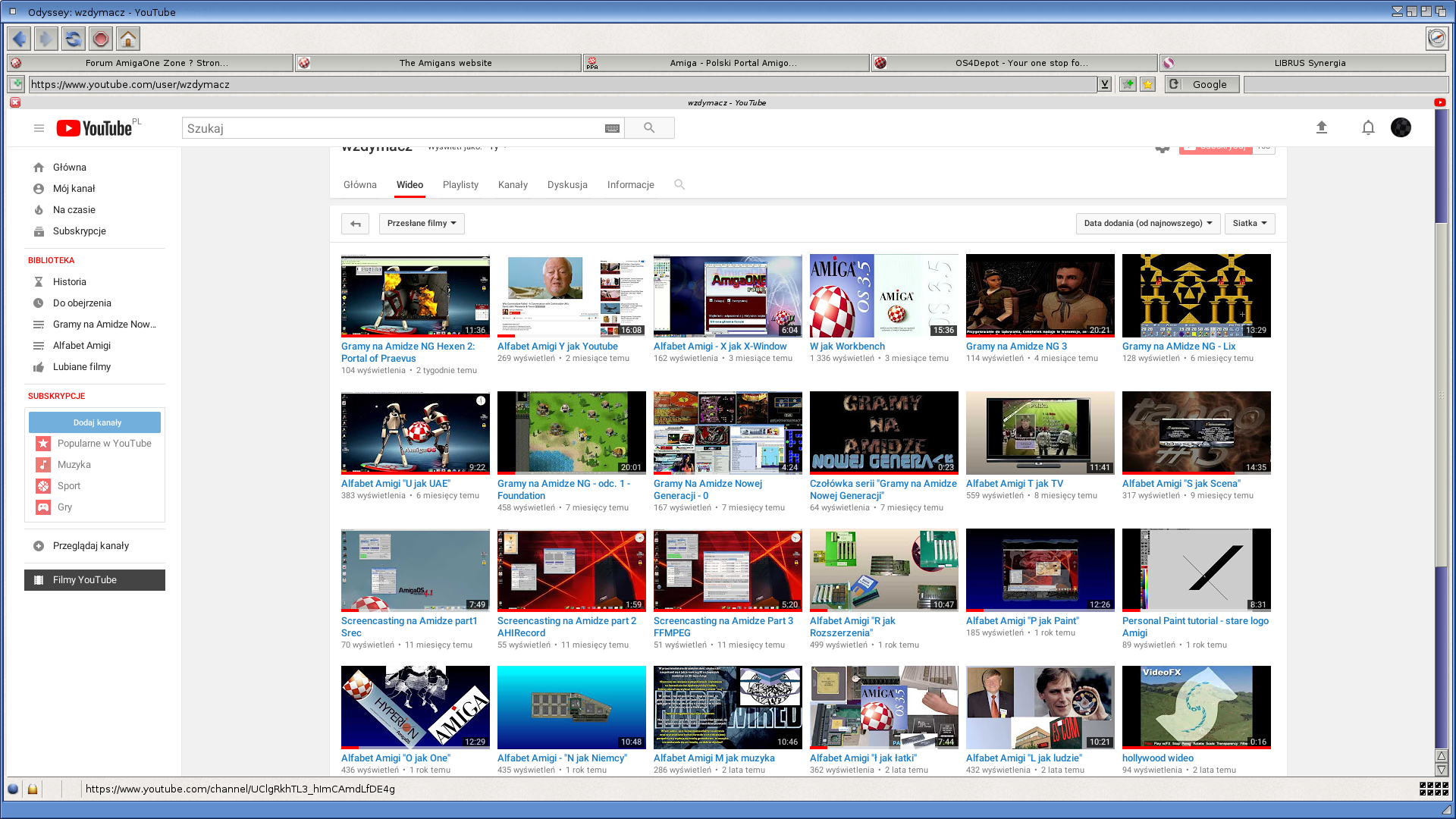Viewport: 1456px width, 819px height.
Task: Click the upload arrow icon
Action: pyautogui.click(x=1322, y=127)
